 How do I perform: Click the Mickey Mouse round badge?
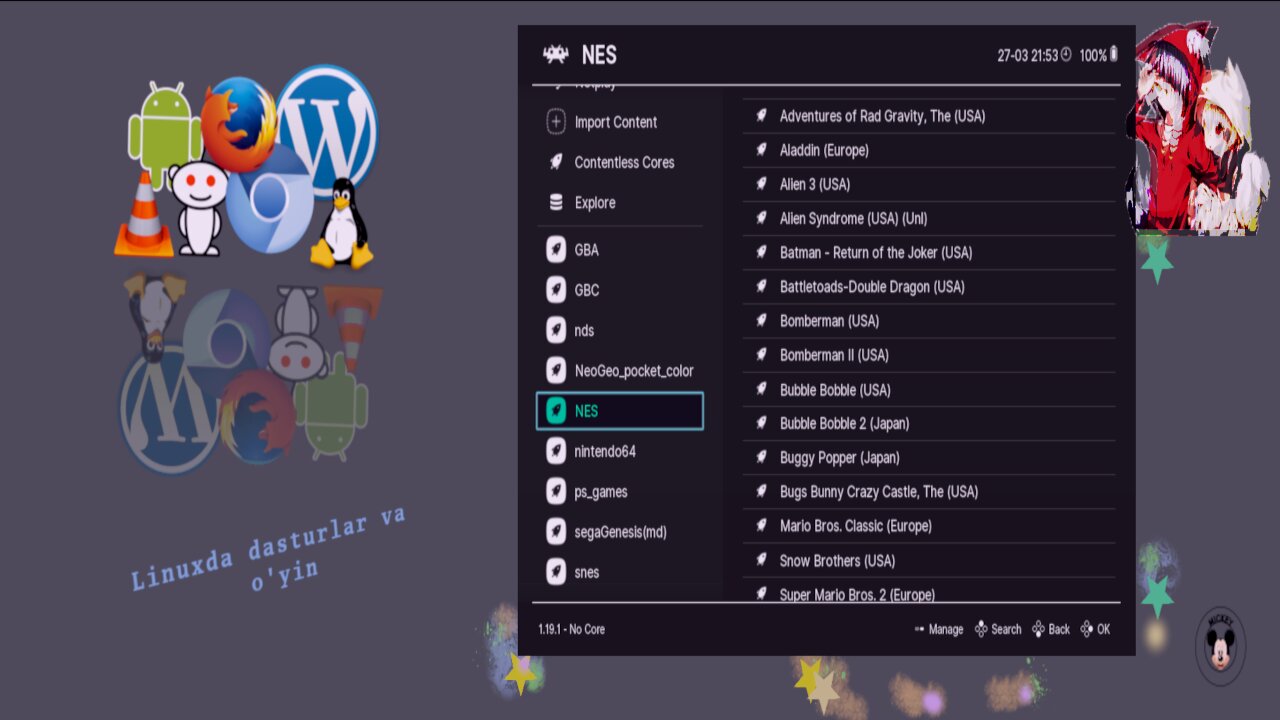(x=1221, y=646)
